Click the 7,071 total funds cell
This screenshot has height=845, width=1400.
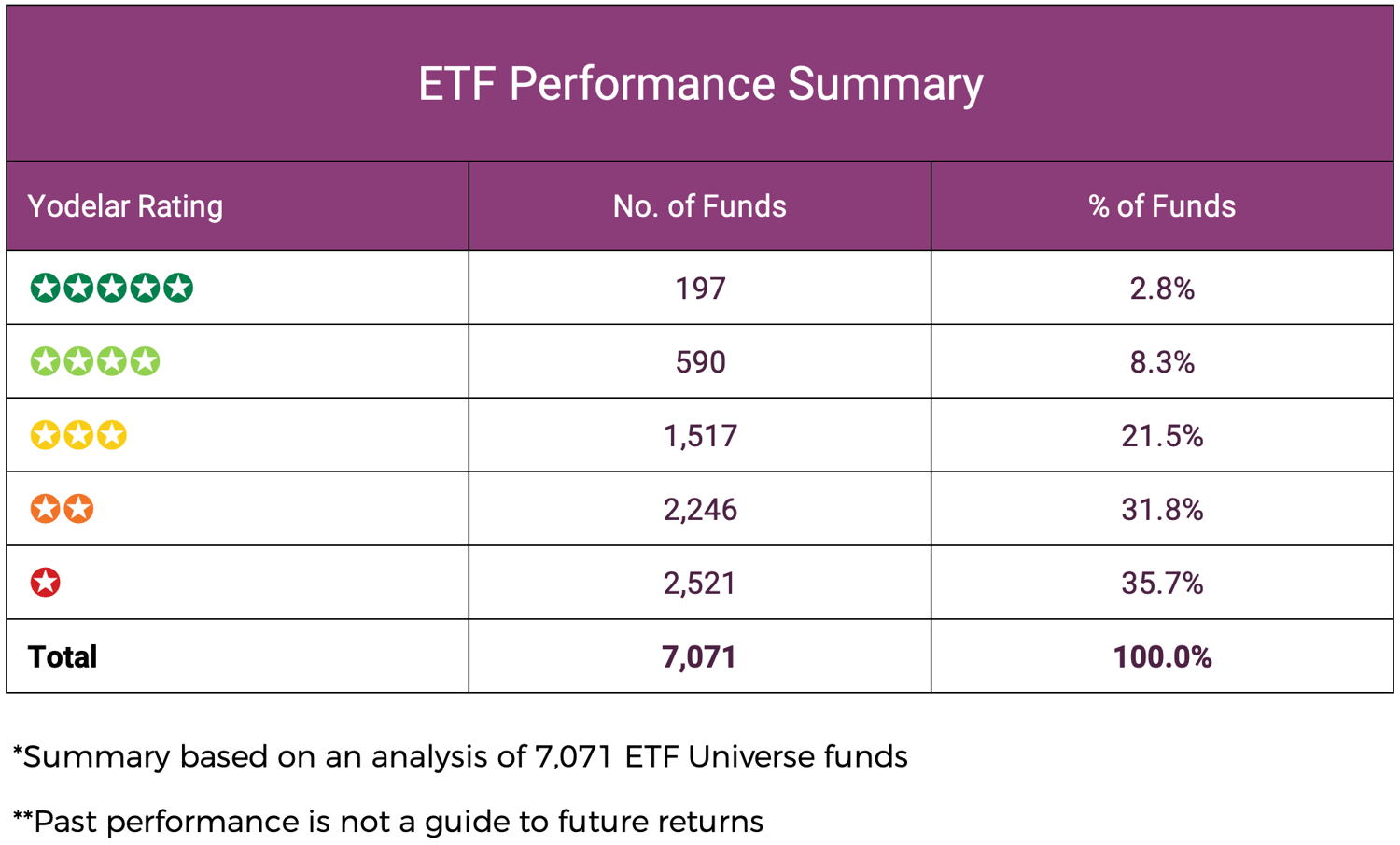pyautogui.click(x=699, y=657)
